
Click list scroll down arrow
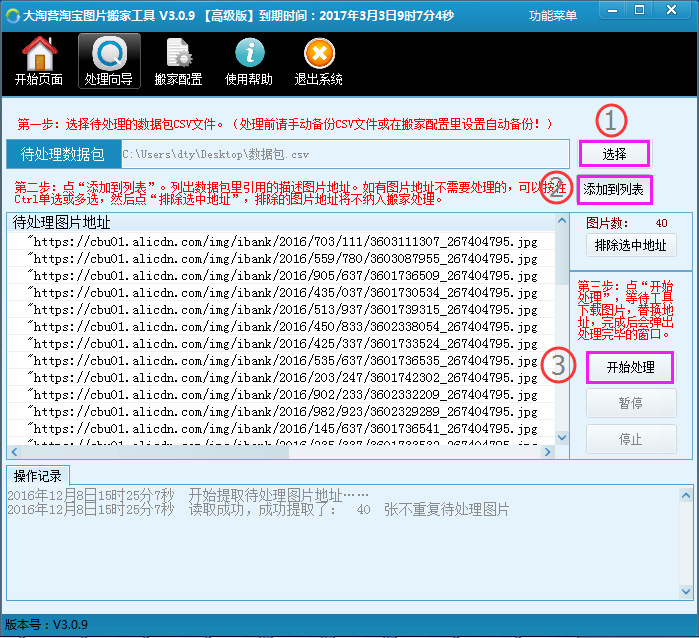coord(562,438)
